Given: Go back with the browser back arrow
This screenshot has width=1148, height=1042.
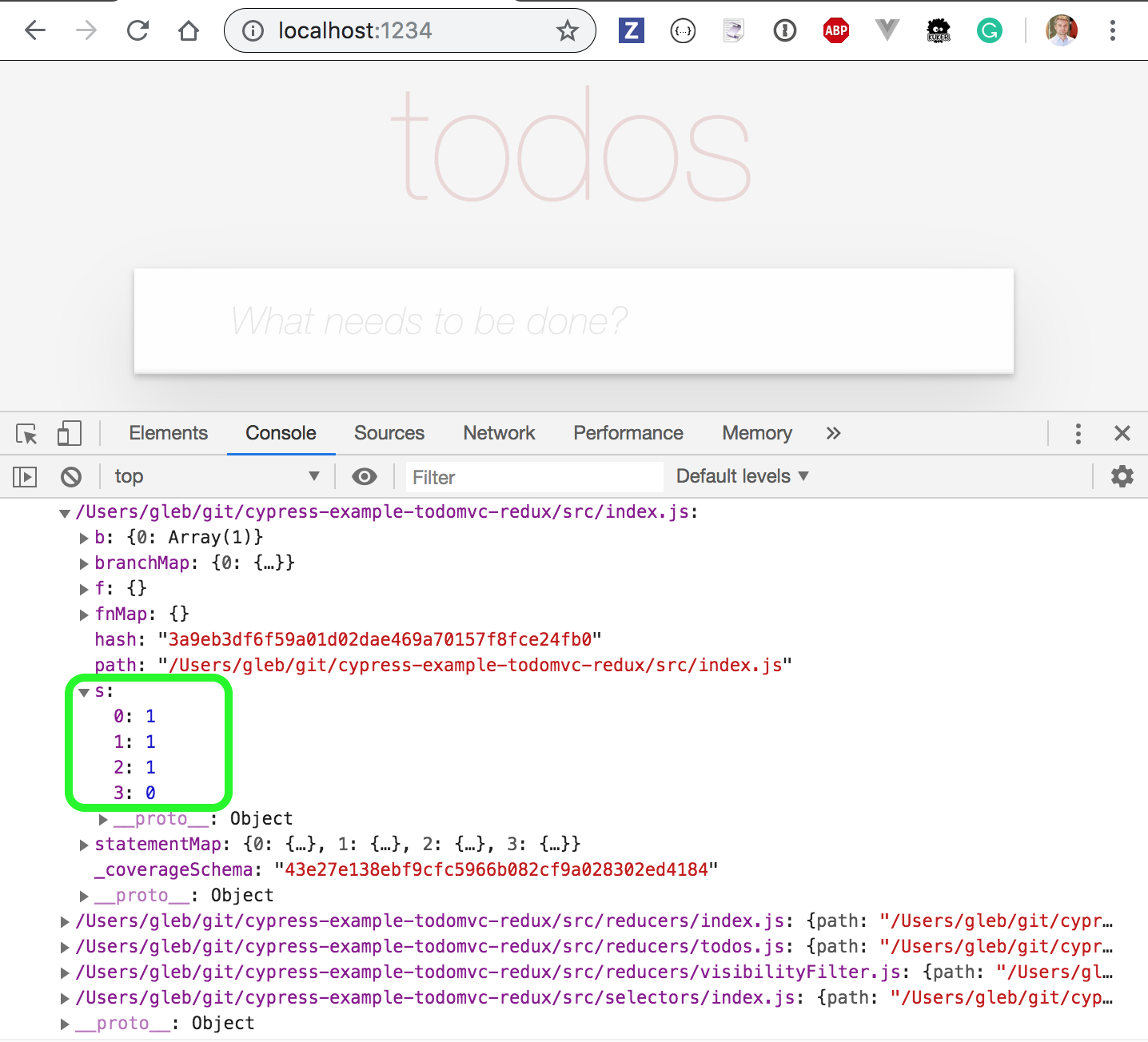Looking at the screenshot, I should point(35,31).
